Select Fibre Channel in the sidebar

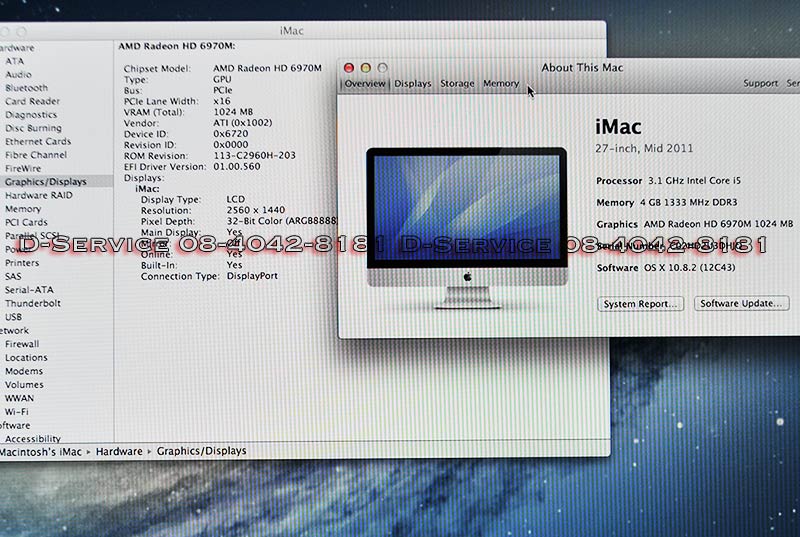[36, 155]
